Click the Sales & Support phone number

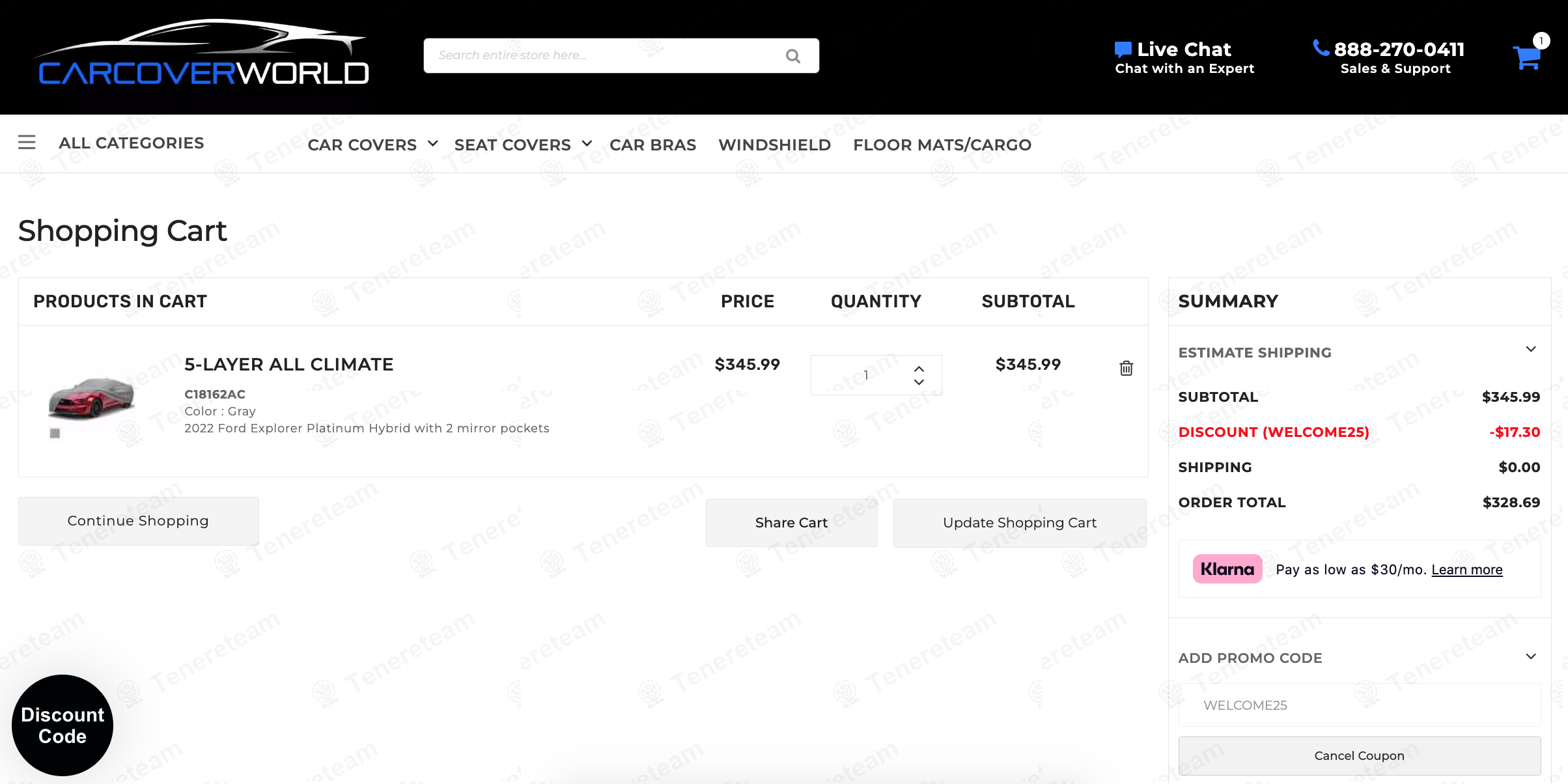point(1397,49)
